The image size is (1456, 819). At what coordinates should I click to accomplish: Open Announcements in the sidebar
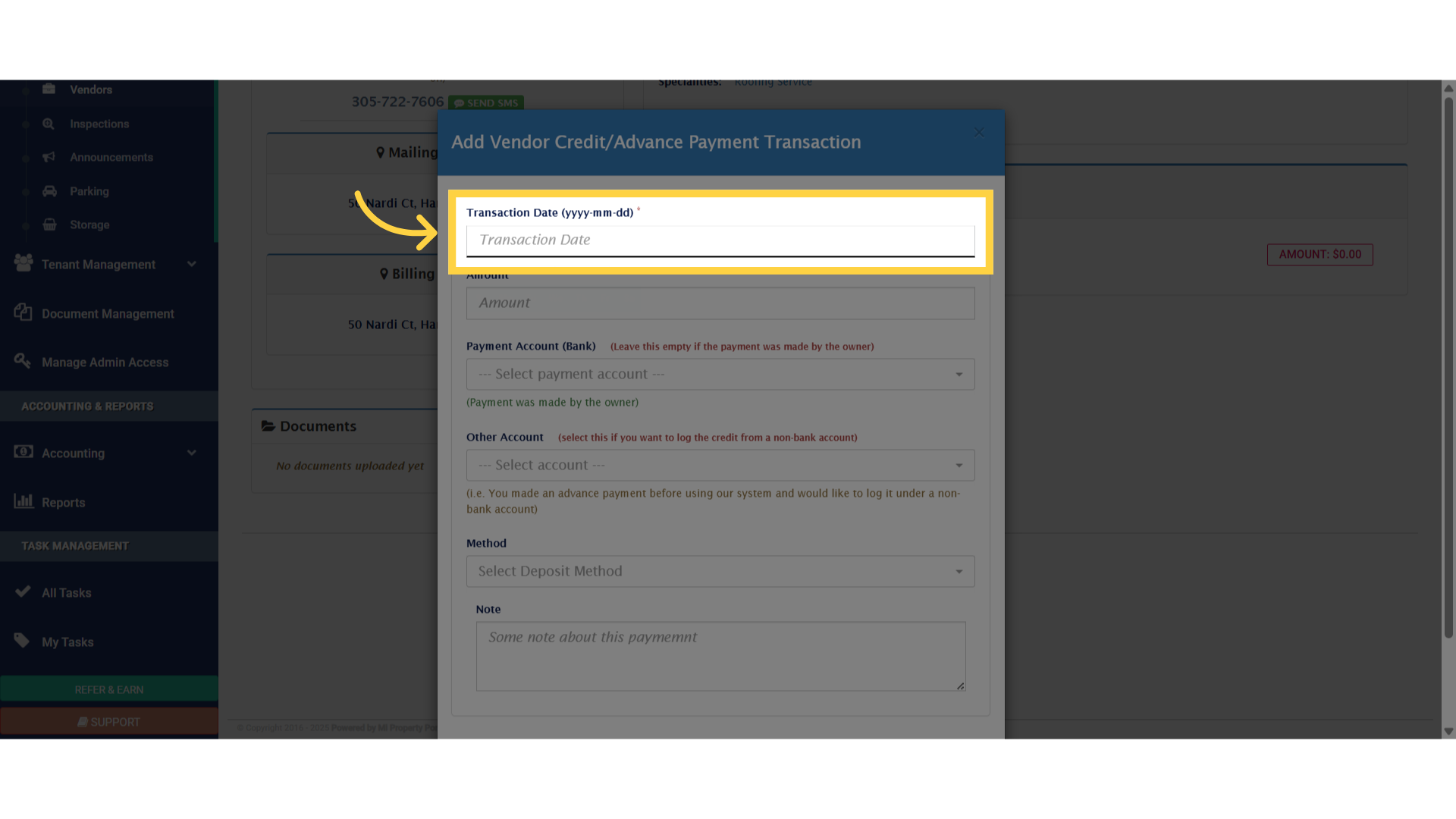click(x=111, y=157)
